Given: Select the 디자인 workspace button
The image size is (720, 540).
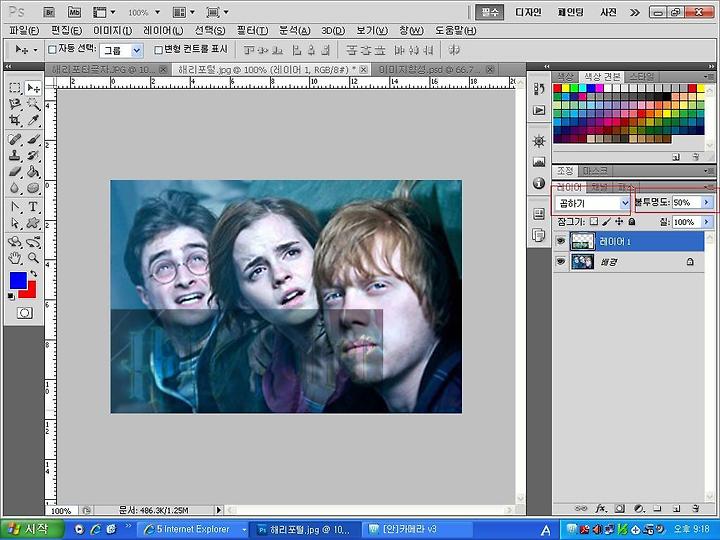Looking at the screenshot, I should [528, 12].
